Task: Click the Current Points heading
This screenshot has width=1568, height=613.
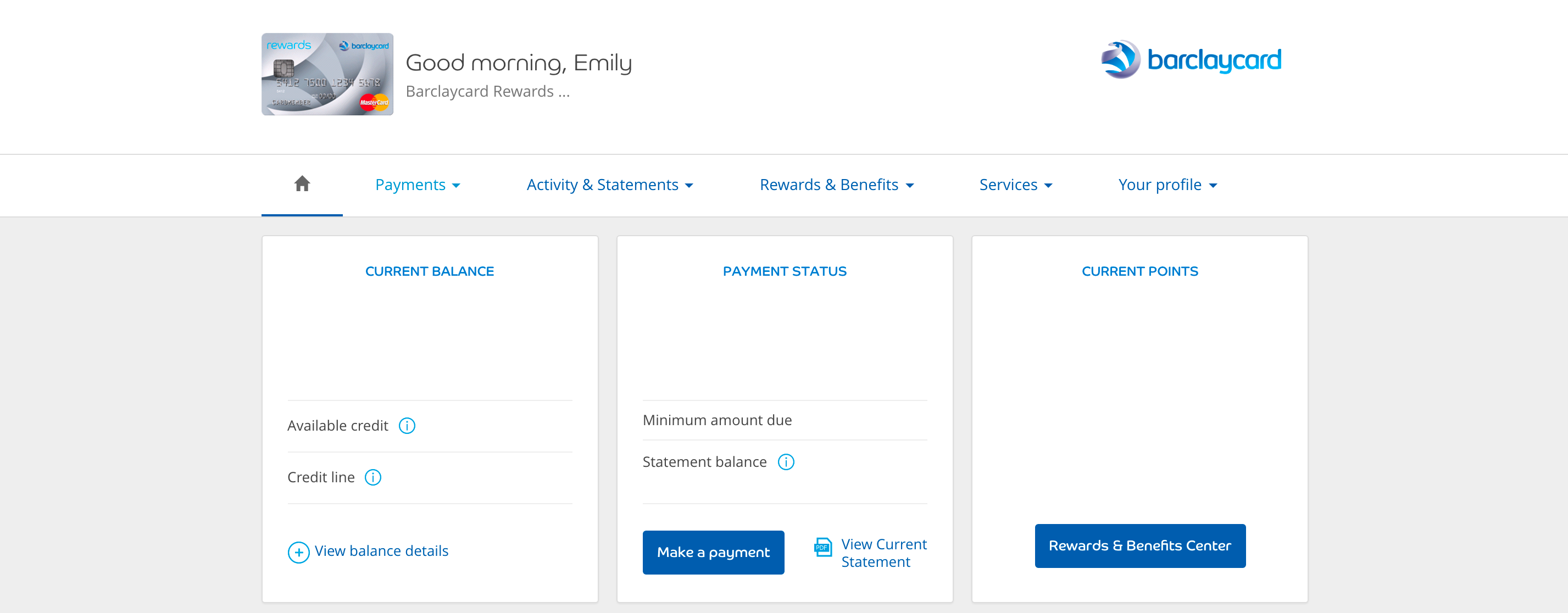Action: [1139, 271]
